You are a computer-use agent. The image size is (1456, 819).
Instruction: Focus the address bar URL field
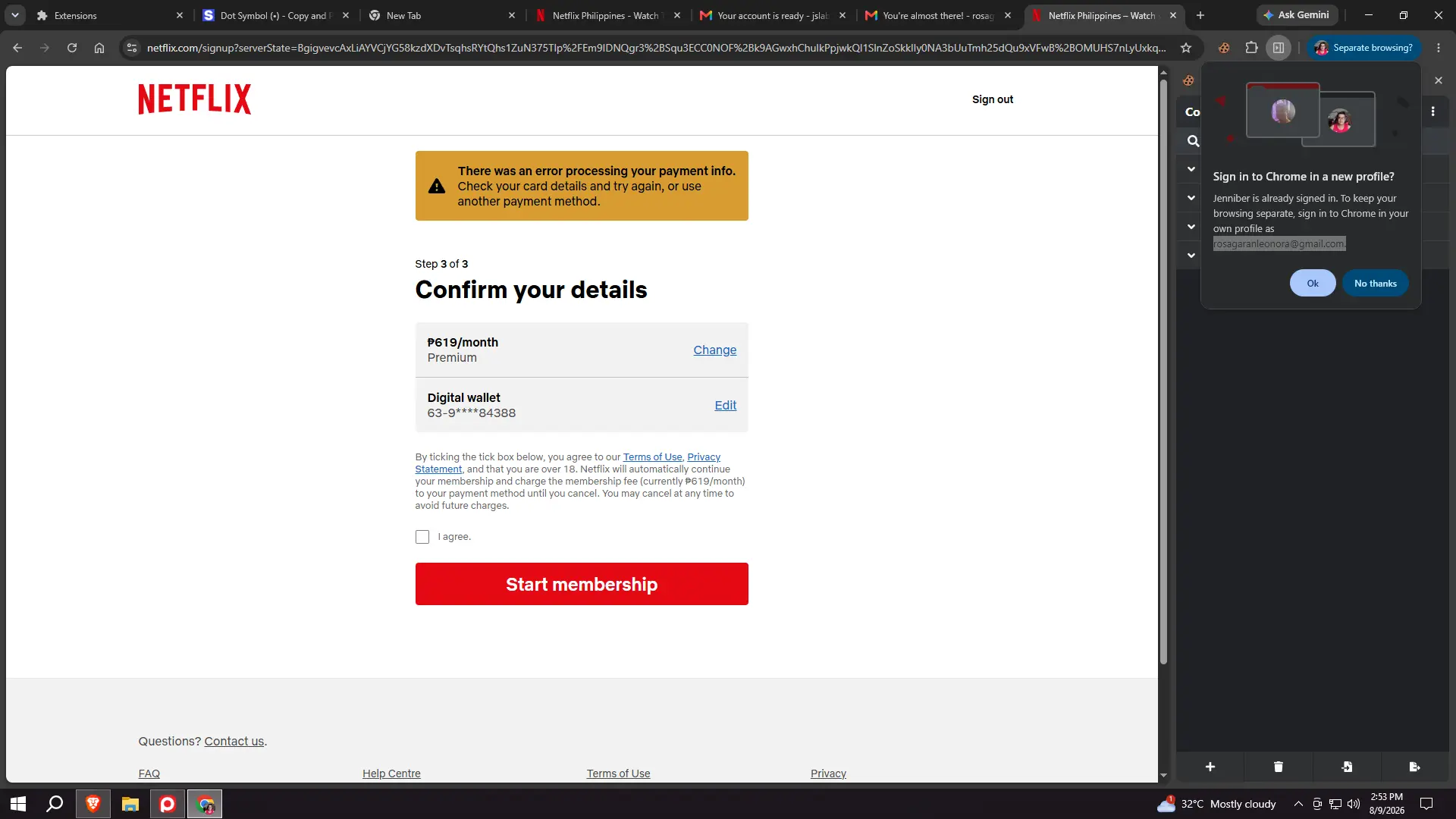pyautogui.click(x=656, y=48)
